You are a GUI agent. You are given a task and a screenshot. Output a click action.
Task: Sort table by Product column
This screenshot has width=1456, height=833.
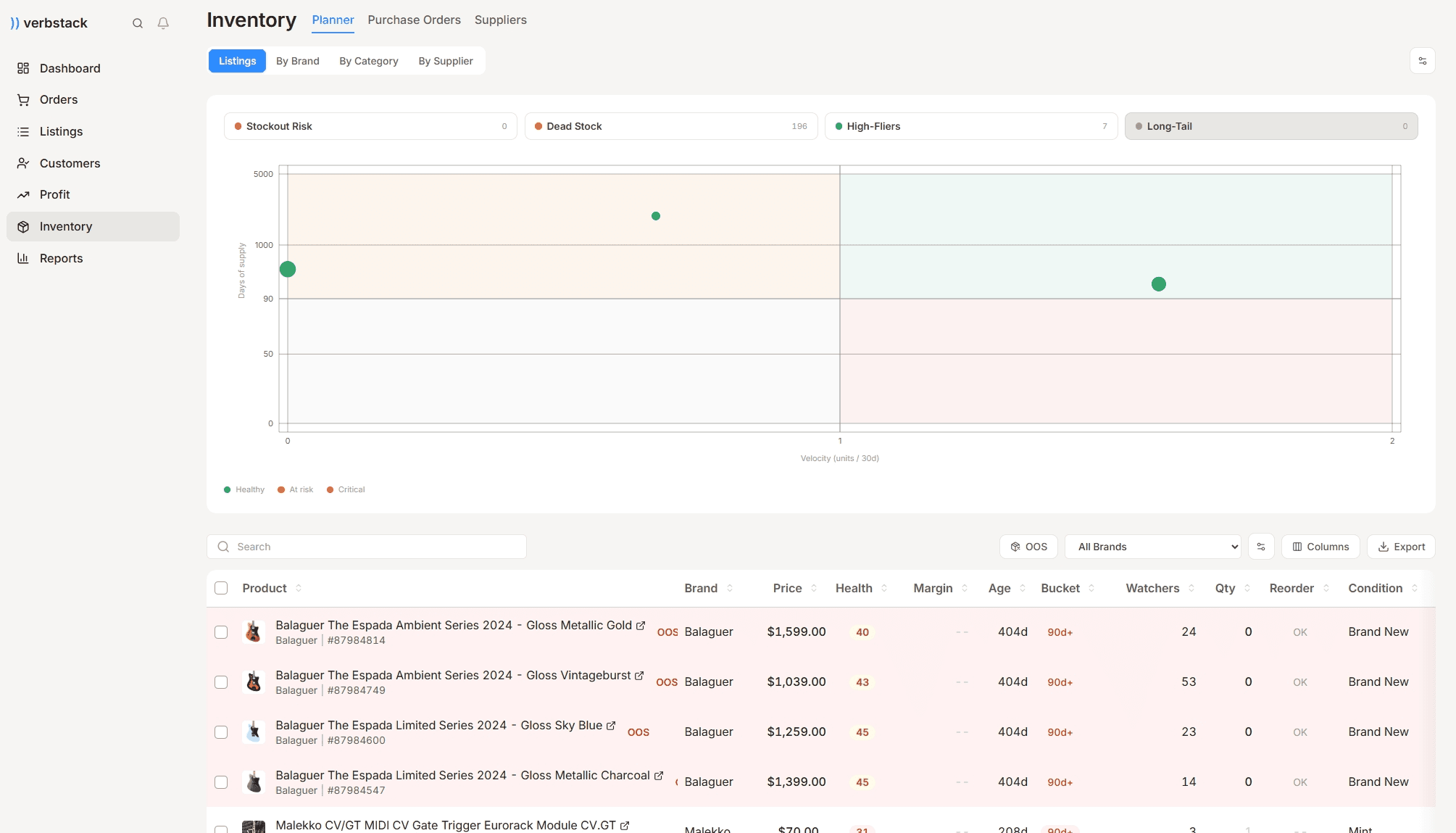point(272,588)
